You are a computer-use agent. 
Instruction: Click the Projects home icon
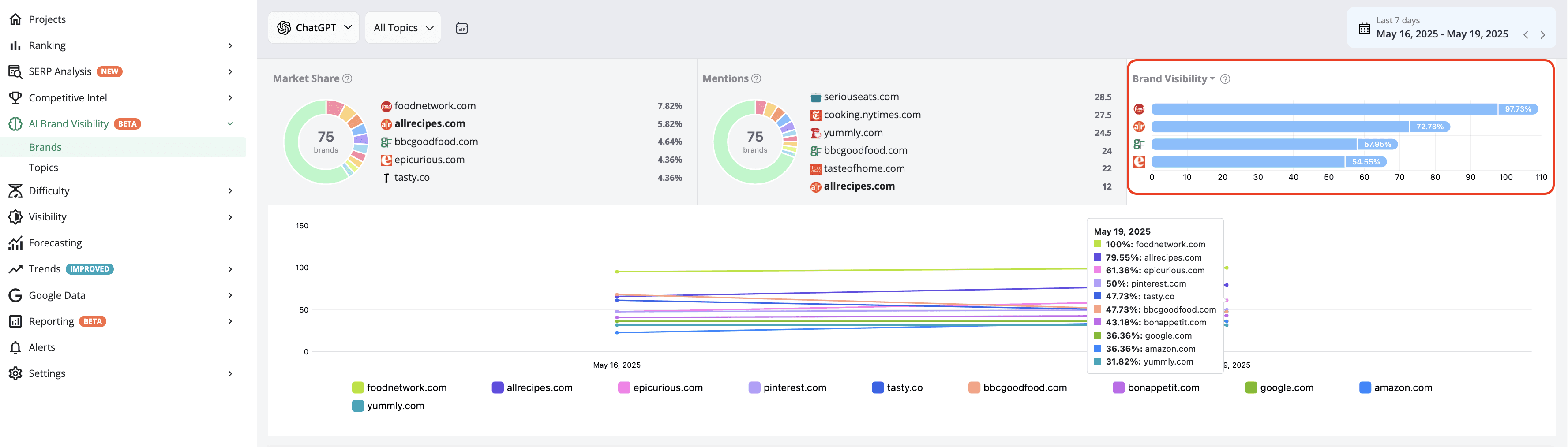click(15, 19)
